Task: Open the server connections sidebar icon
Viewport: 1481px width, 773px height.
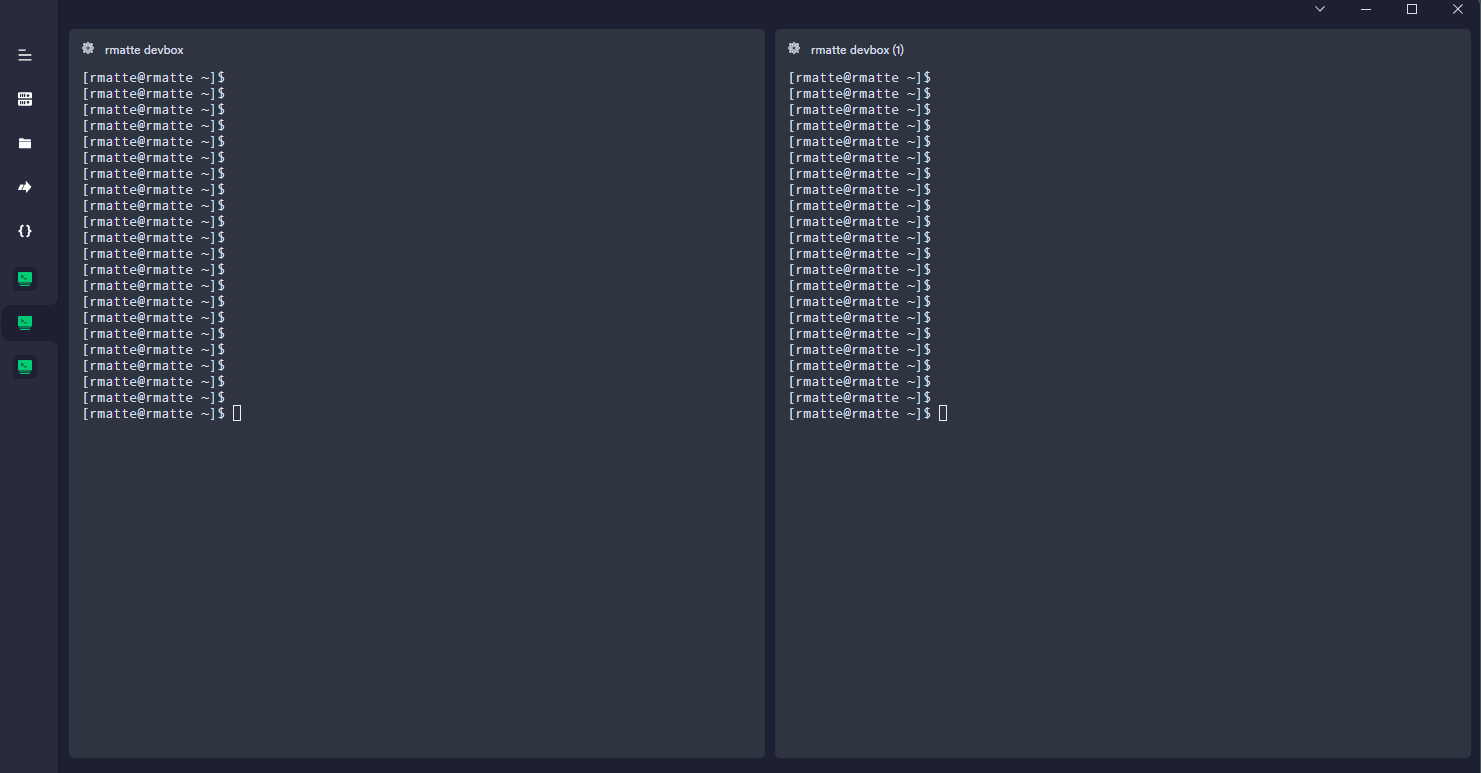Action: click(25, 98)
